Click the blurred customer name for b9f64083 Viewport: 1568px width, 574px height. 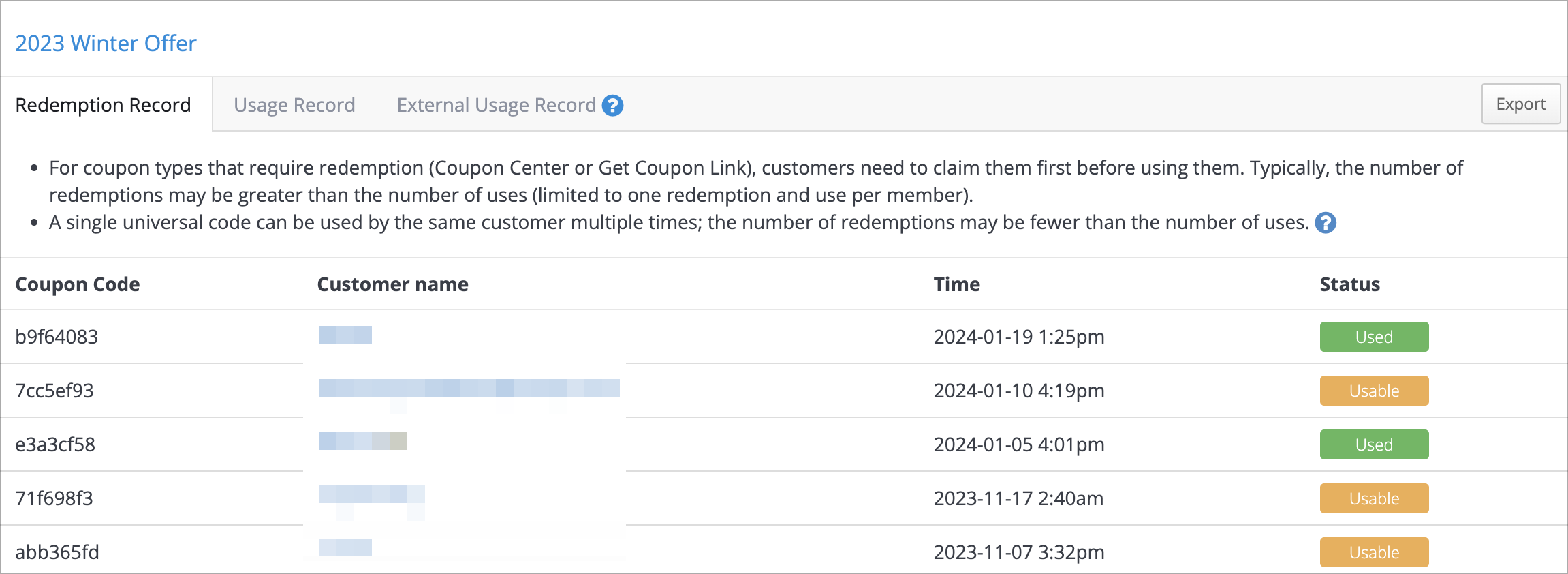[345, 335]
